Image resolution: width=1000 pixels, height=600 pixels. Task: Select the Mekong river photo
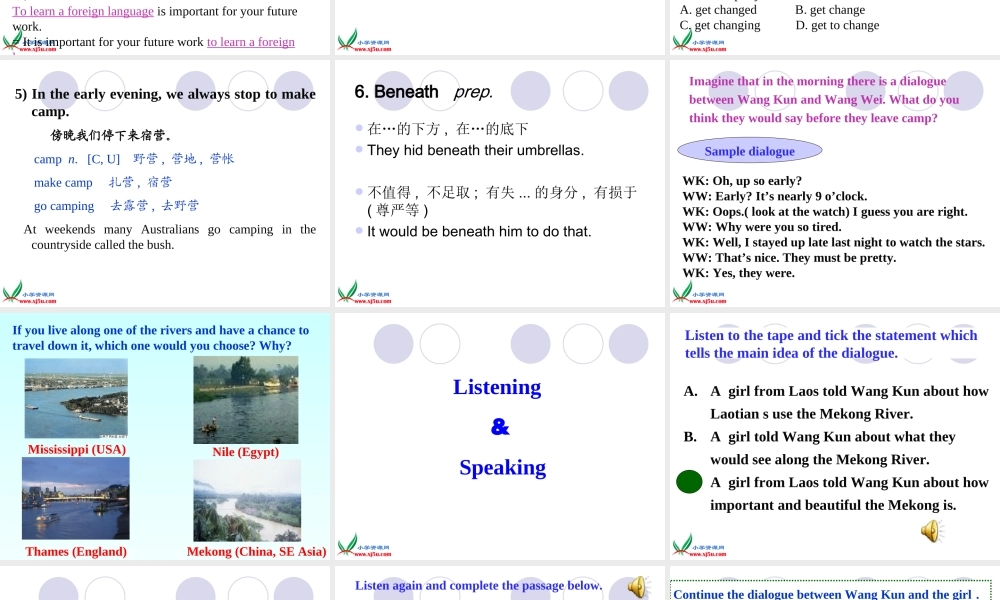[x=247, y=501]
